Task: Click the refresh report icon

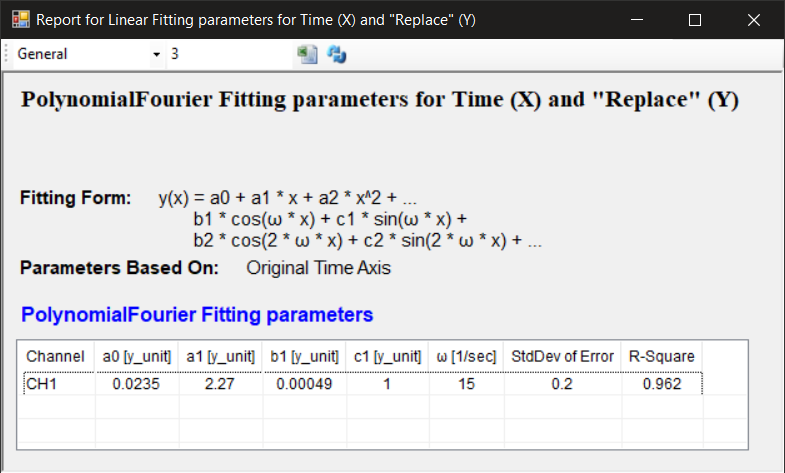Action: [x=337, y=54]
